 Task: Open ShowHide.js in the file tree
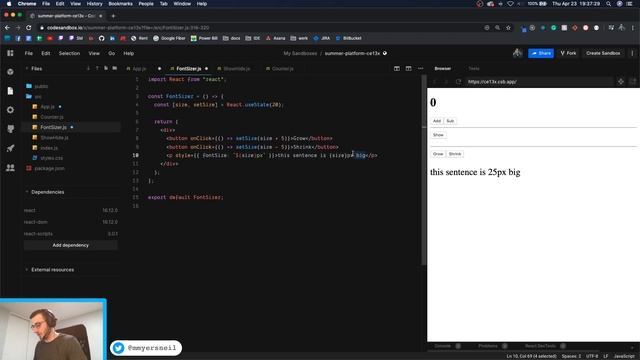click(54, 138)
